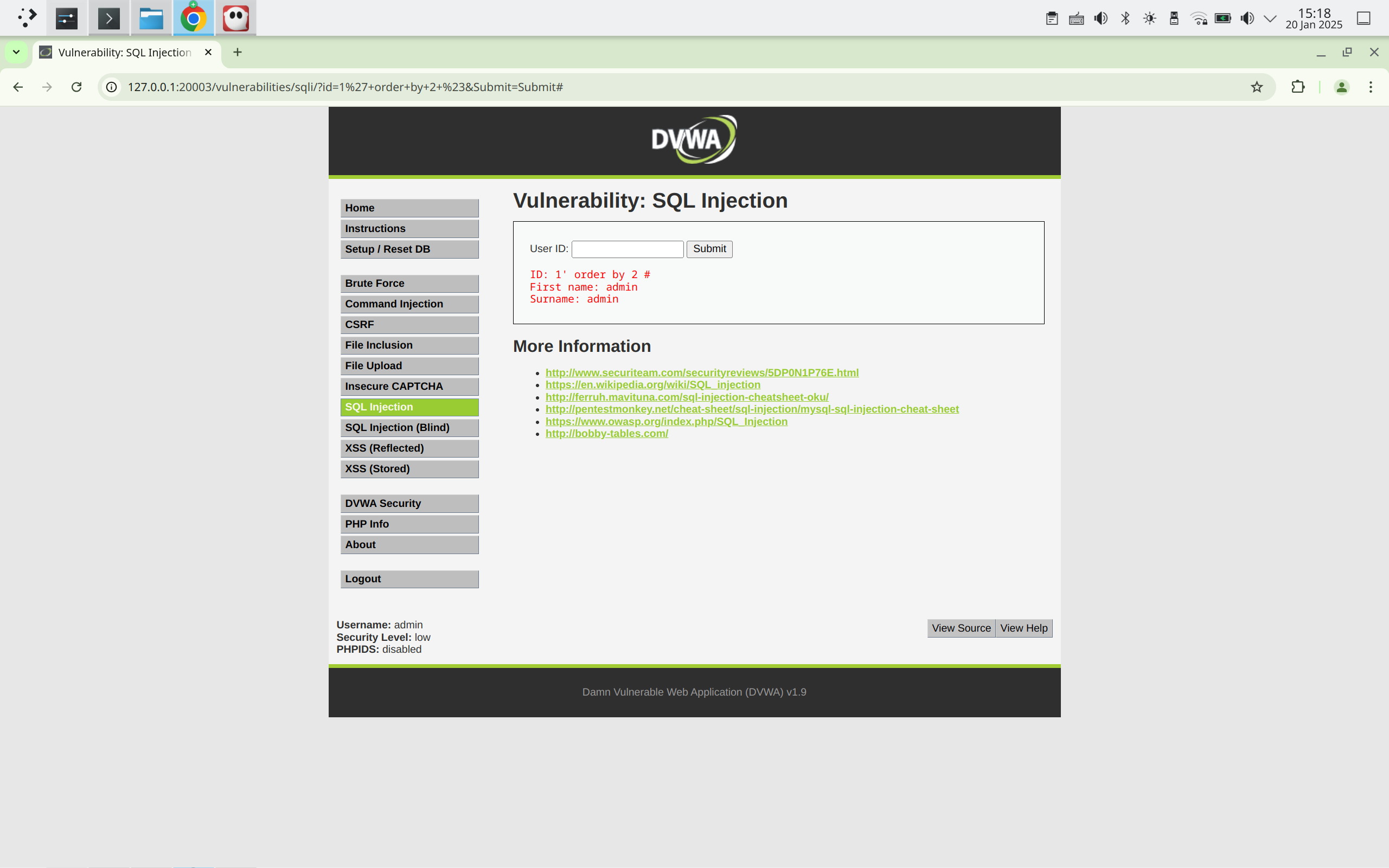Reload the page using refresh icon
1389x868 pixels.
coord(76,87)
